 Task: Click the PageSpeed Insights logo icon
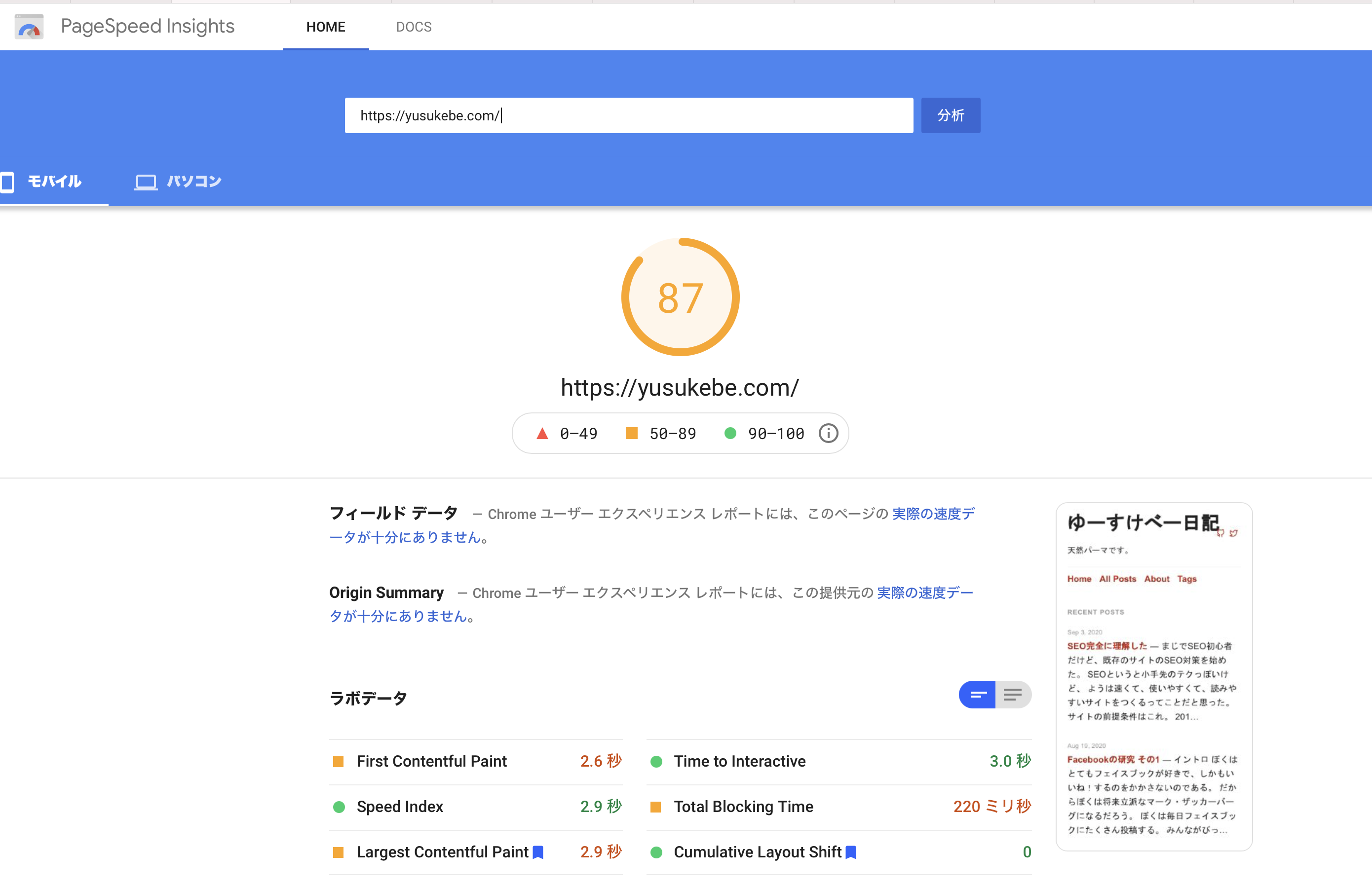tap(30, 27)
